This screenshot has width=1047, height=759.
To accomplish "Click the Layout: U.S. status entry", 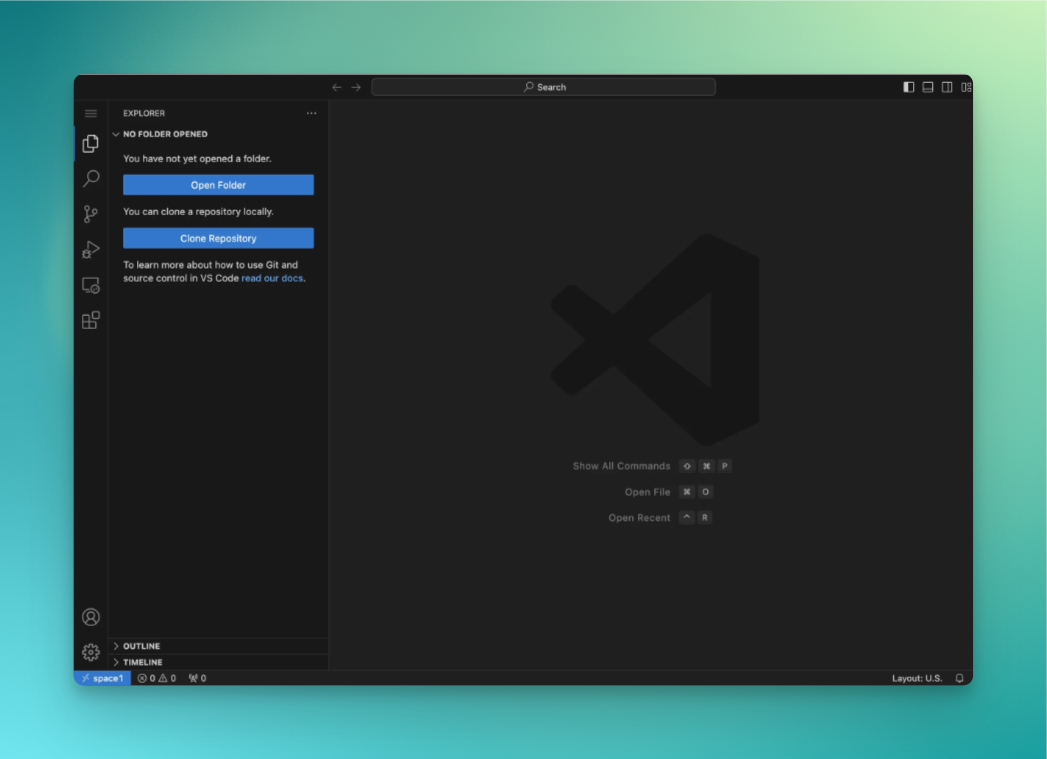I will pyautogui.click(x=917, y=678).
